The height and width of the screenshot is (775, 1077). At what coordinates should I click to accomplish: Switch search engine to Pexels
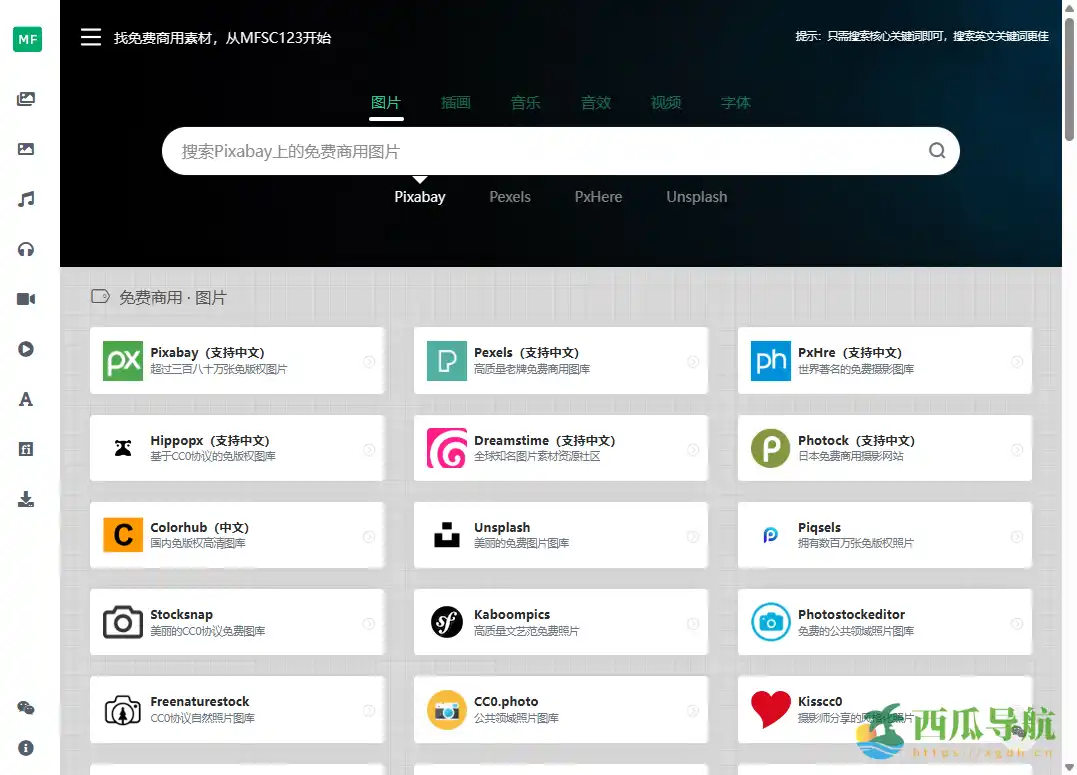click(x=510, y=197)
